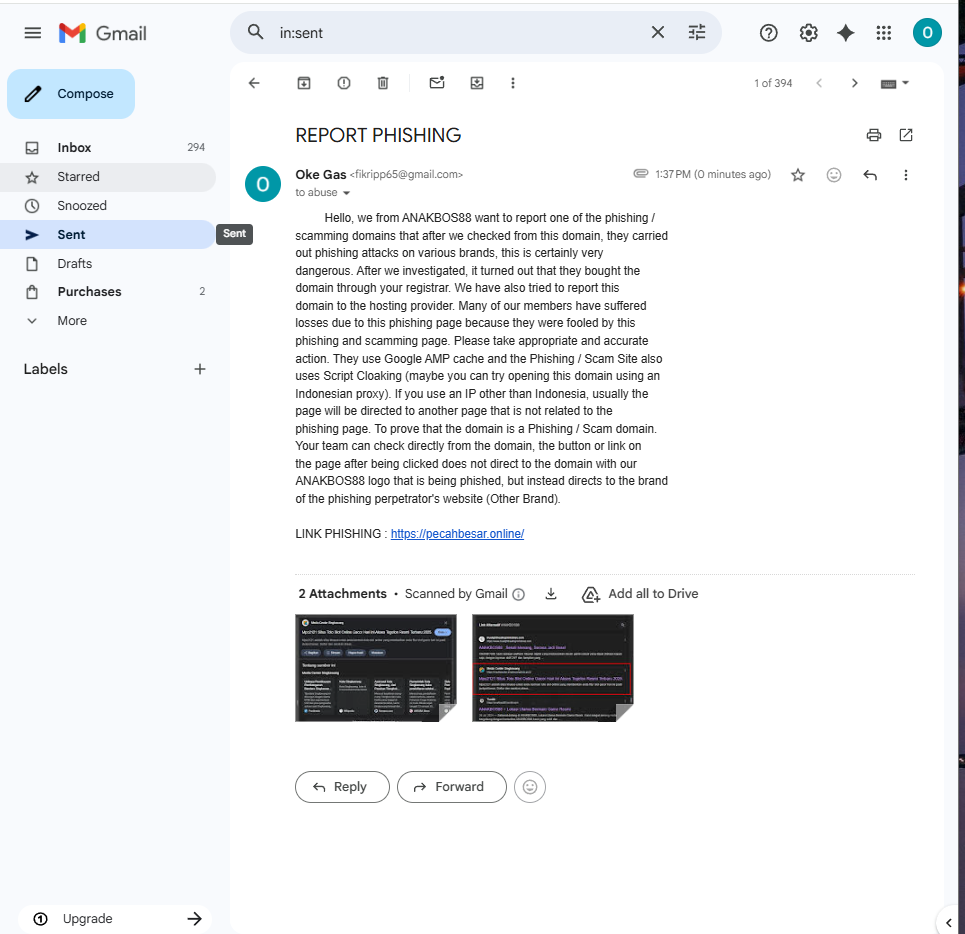Star the REPORT PHISHING message

pyautogui.click(x=798, y=175)
